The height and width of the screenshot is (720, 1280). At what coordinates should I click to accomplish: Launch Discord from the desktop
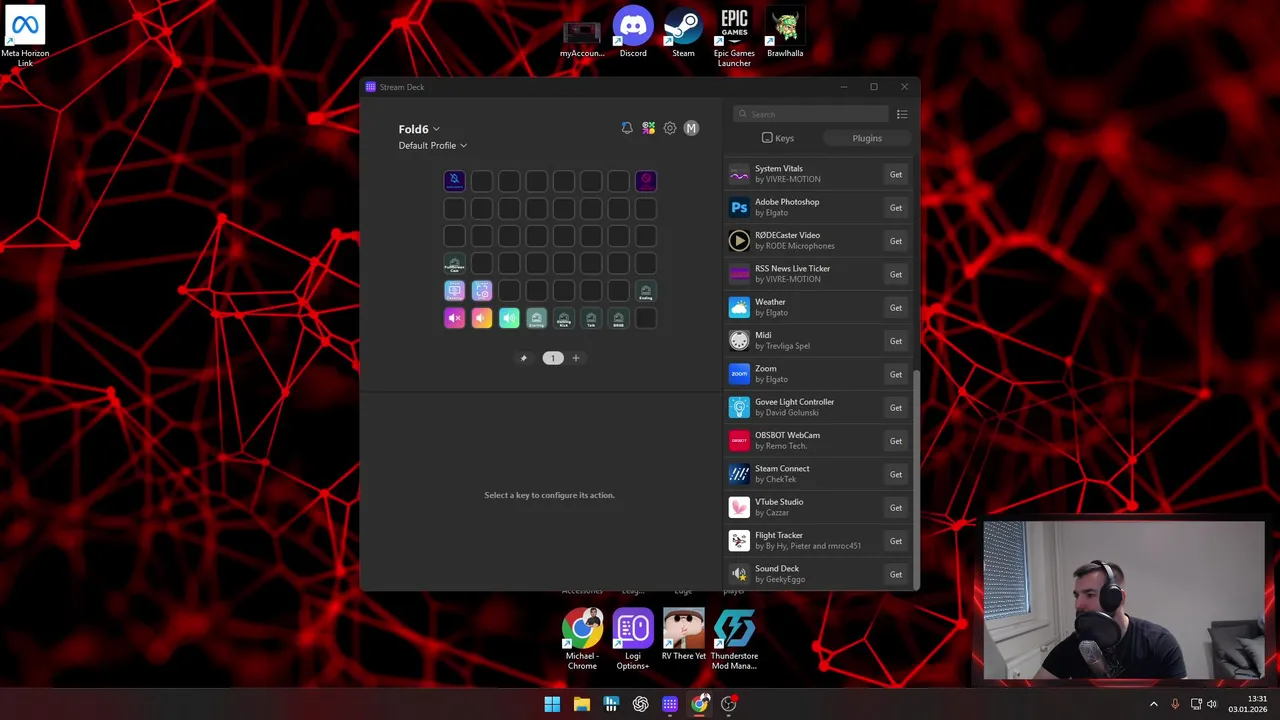633,32
